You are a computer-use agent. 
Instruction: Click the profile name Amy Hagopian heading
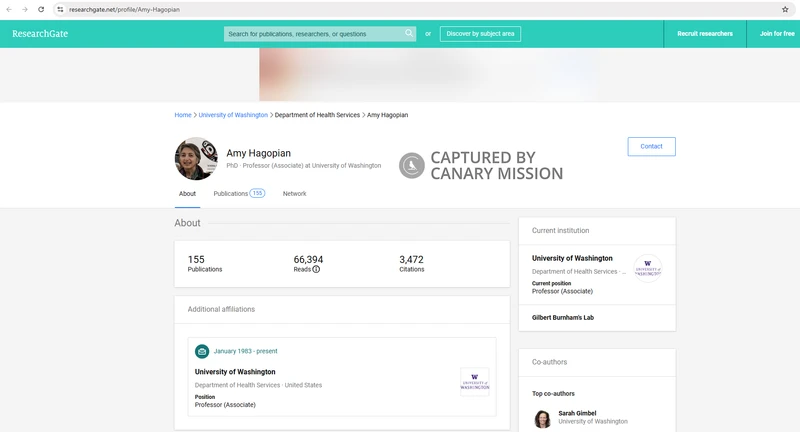click(258, 153)
